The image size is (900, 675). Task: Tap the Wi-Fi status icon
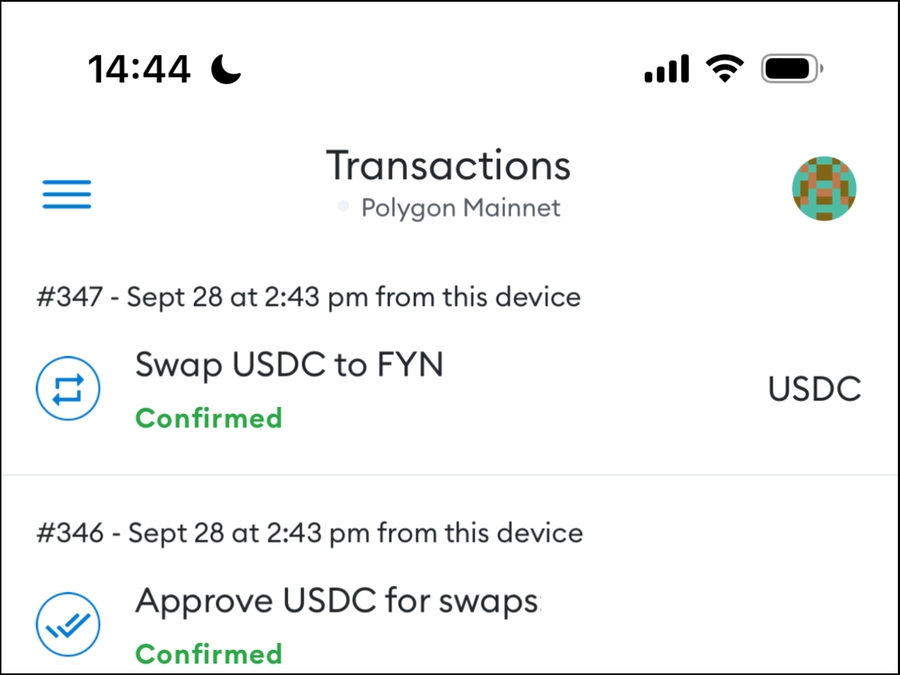coord(723,69)
